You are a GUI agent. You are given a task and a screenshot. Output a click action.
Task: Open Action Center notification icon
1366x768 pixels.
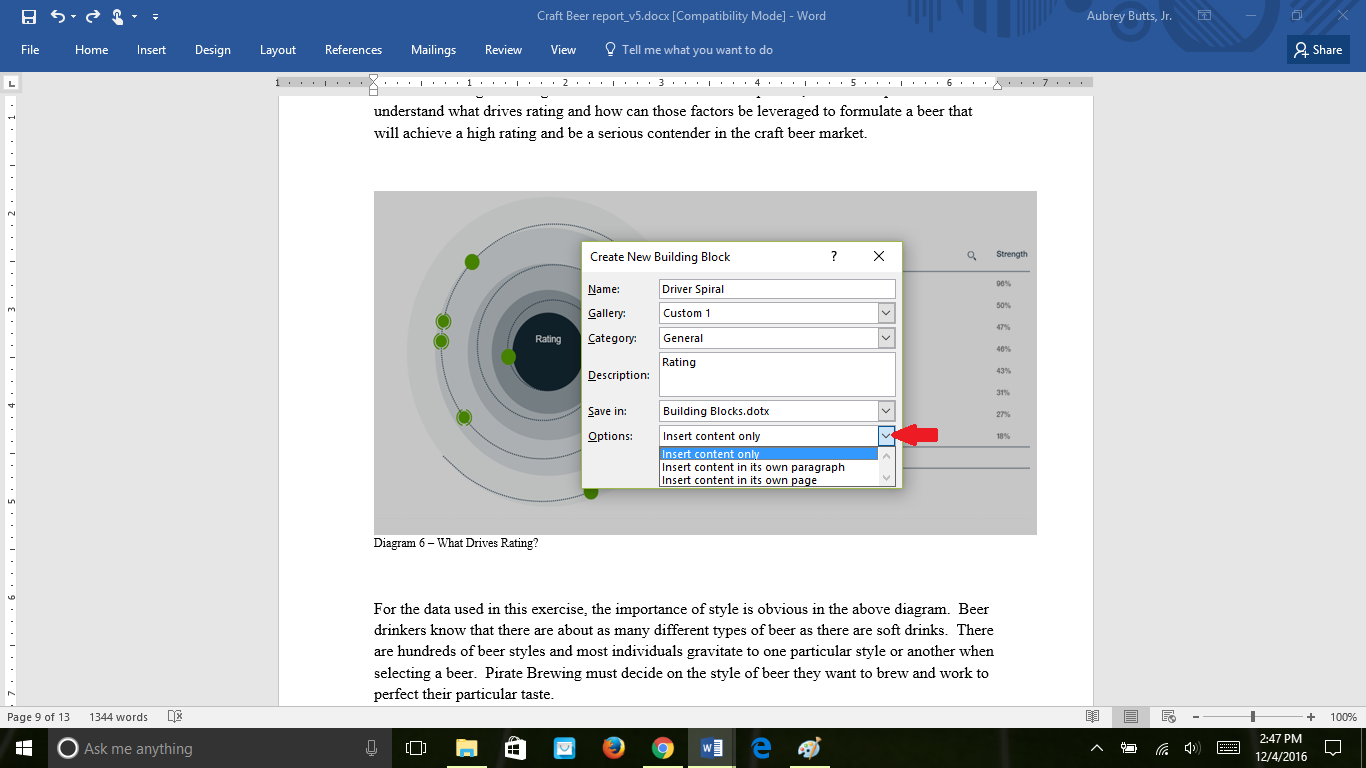point(1334,748)
